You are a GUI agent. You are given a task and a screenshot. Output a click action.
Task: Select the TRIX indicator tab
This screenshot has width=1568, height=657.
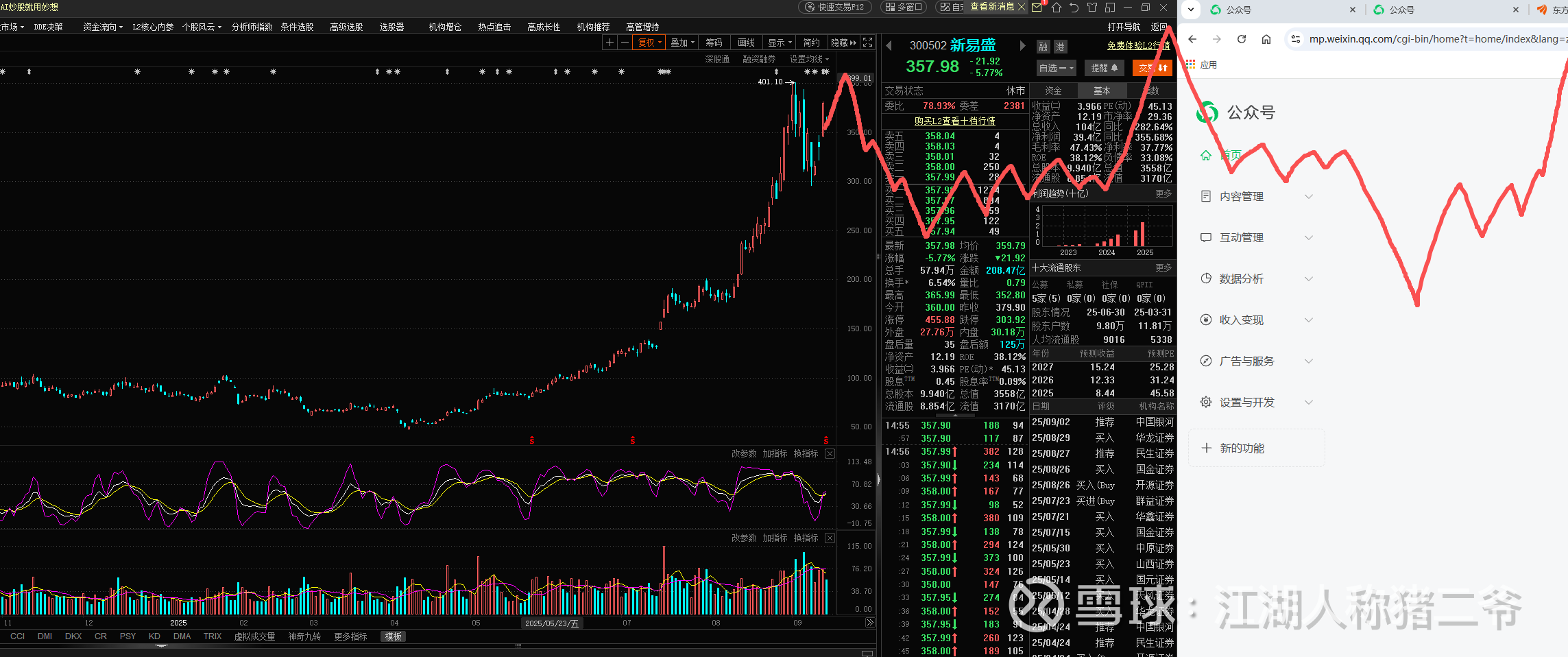[x=213, y=636]
